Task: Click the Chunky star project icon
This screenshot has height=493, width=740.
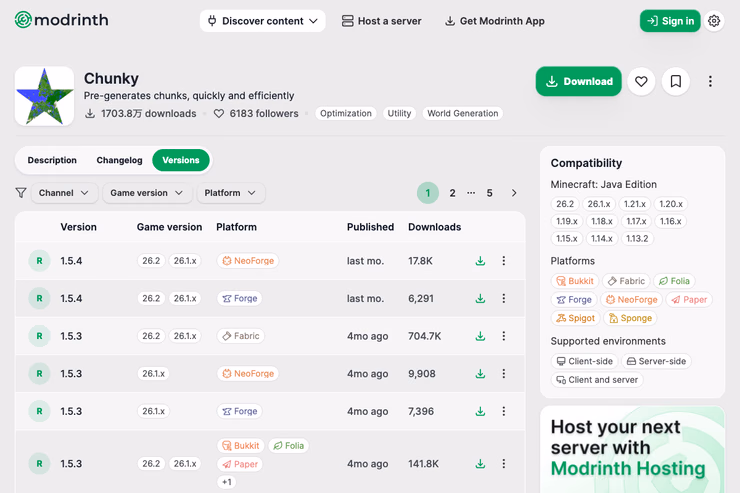Action: [x=44, y=96]
